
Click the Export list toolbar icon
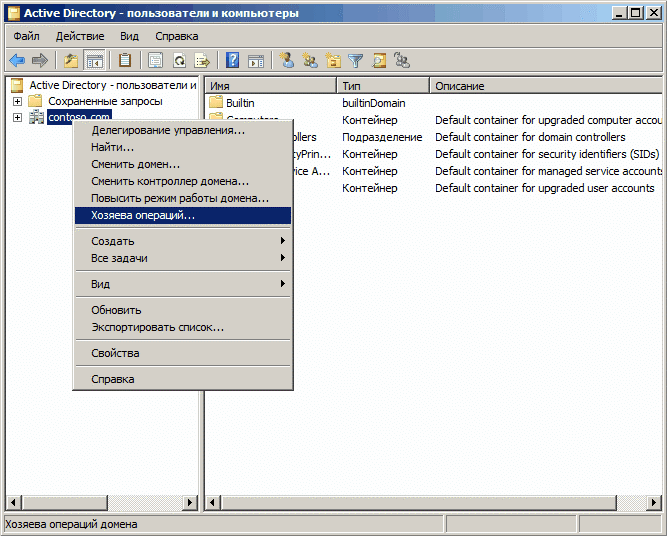(x=202, y=60)
